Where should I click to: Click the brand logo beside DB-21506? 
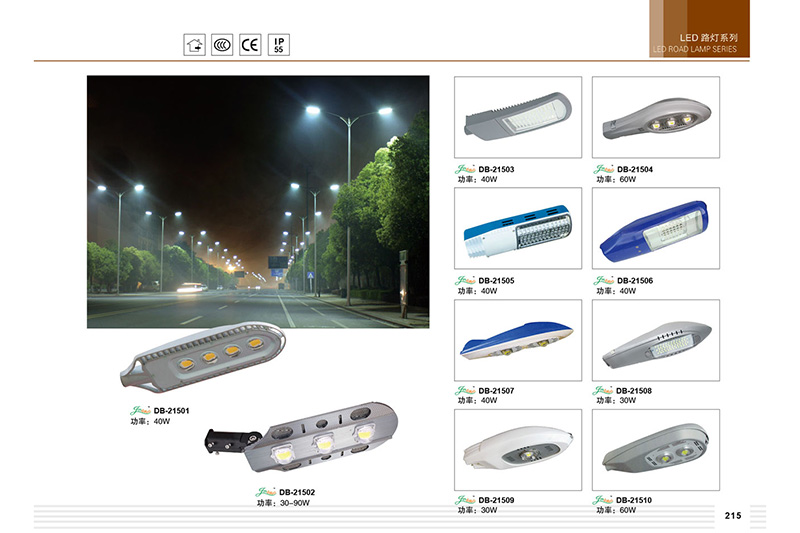(604, 281)
